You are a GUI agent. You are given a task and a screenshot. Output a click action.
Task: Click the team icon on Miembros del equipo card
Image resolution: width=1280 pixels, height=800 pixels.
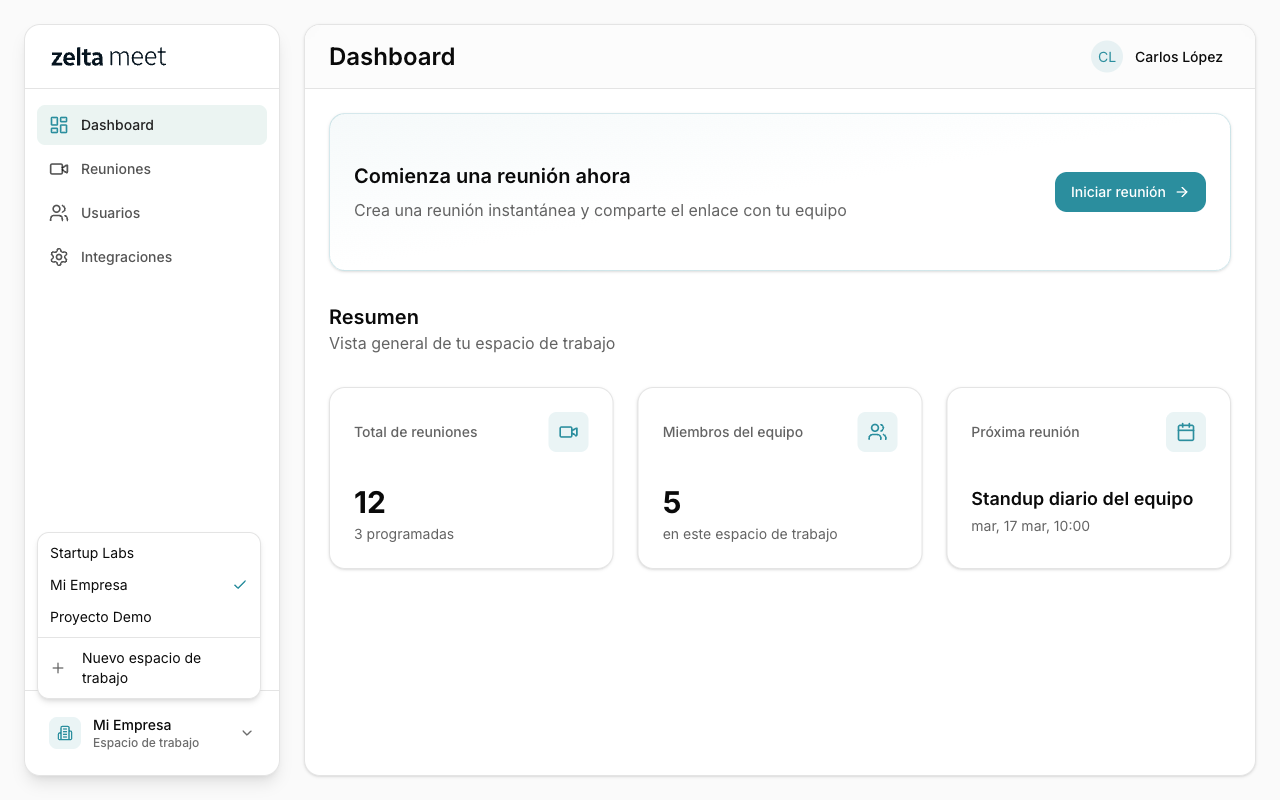(x=877, y=431)
